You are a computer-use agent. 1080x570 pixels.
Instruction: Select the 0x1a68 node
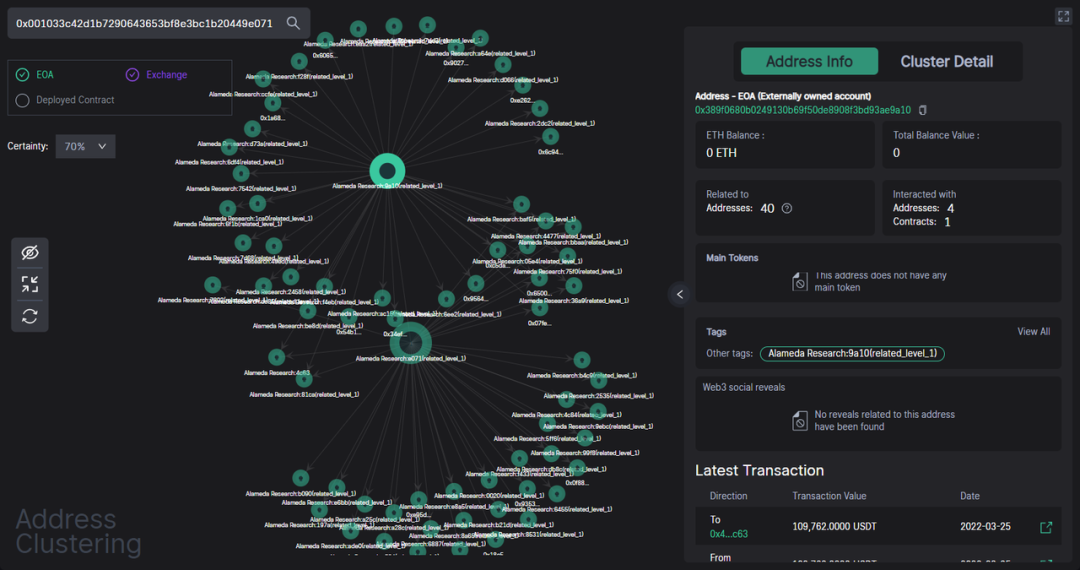pyautogui.click(x=273, y=103)
